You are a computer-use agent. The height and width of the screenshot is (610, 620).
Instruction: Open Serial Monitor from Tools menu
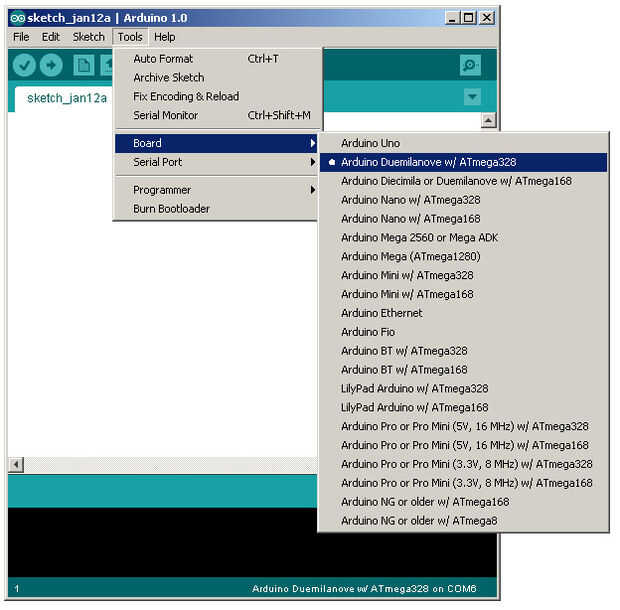(x=216, y=115)
